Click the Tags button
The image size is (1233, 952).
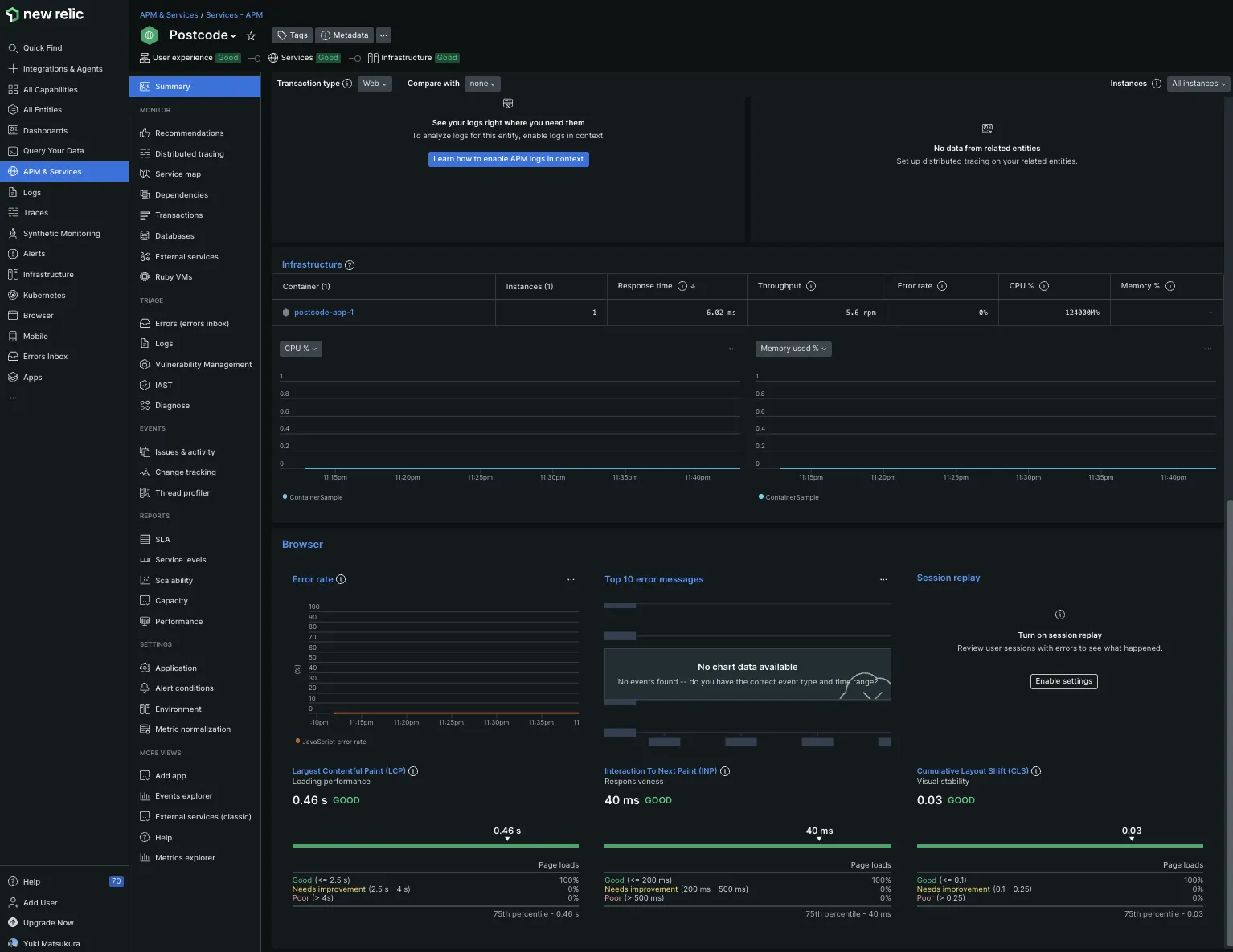293,35
